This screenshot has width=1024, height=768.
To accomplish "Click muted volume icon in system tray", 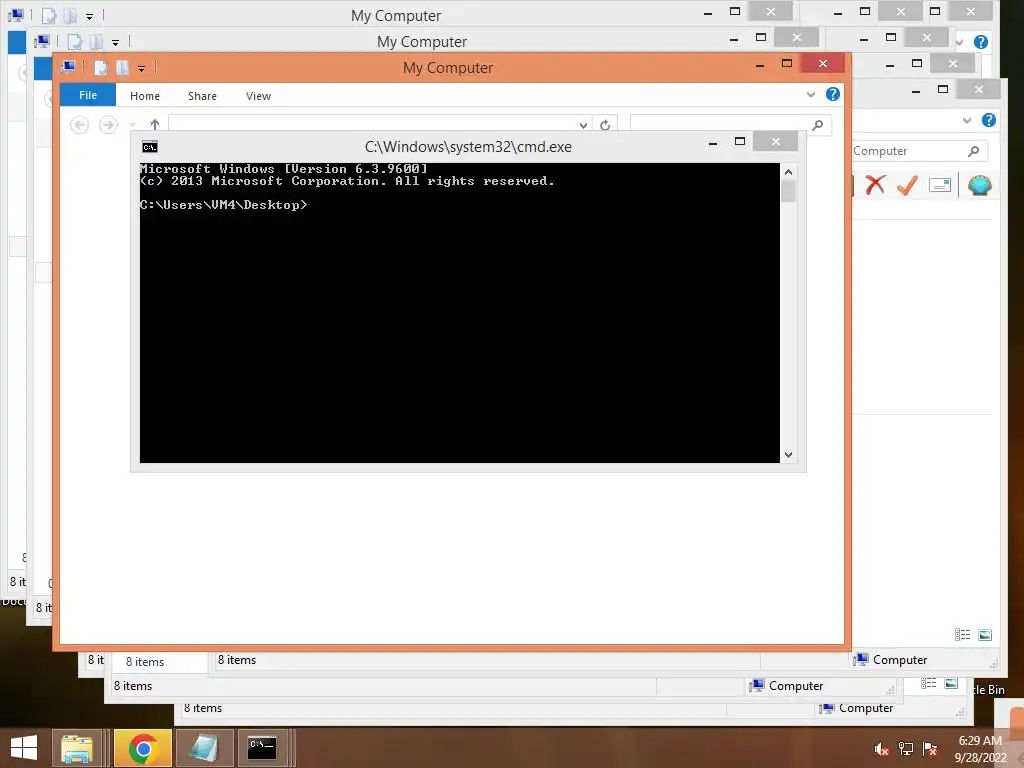I will tap(882, 749).
